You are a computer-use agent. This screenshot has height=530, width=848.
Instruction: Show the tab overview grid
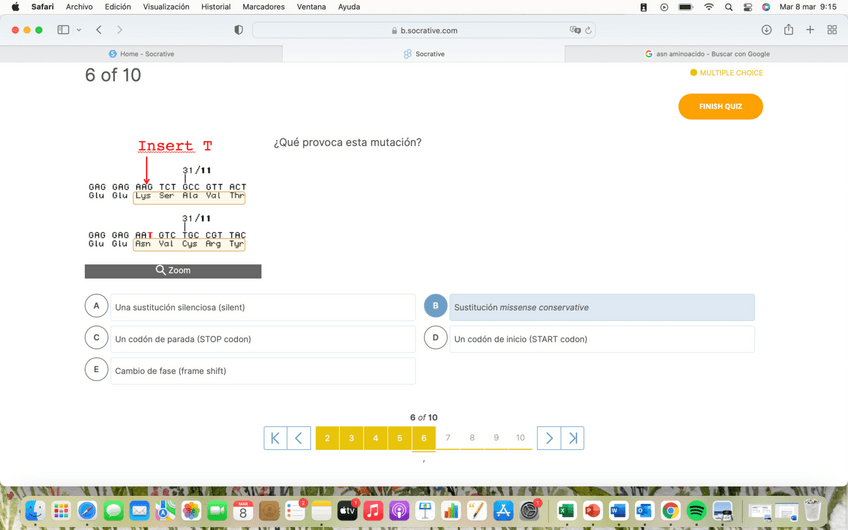point(832,30)
